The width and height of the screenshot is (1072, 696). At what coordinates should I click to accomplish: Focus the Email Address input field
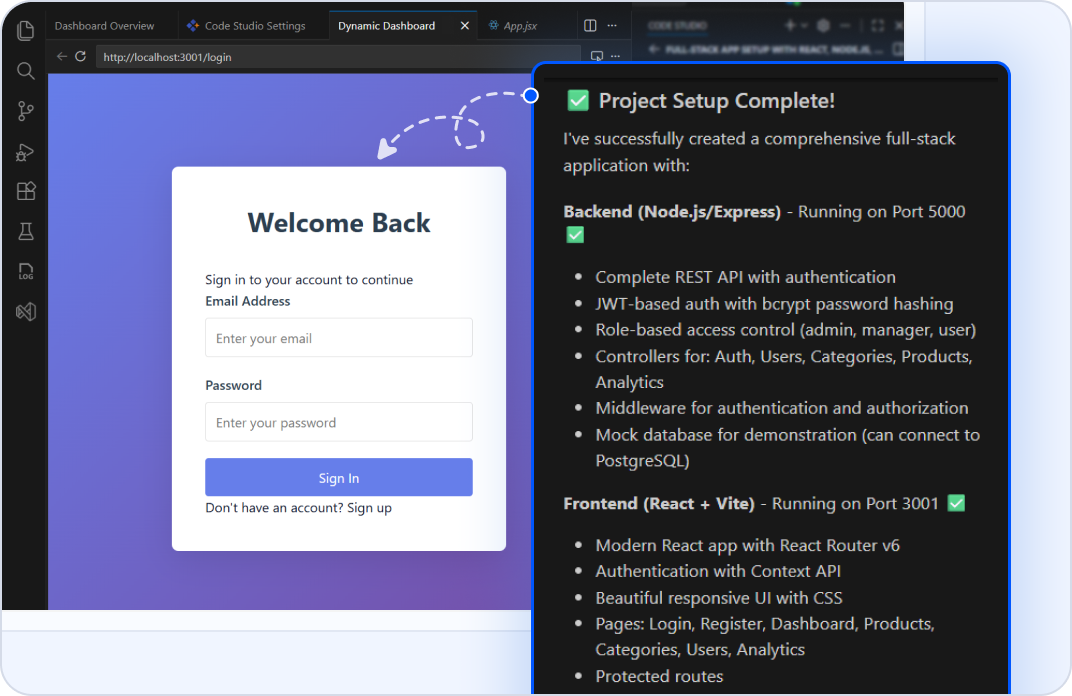(338, 338)
